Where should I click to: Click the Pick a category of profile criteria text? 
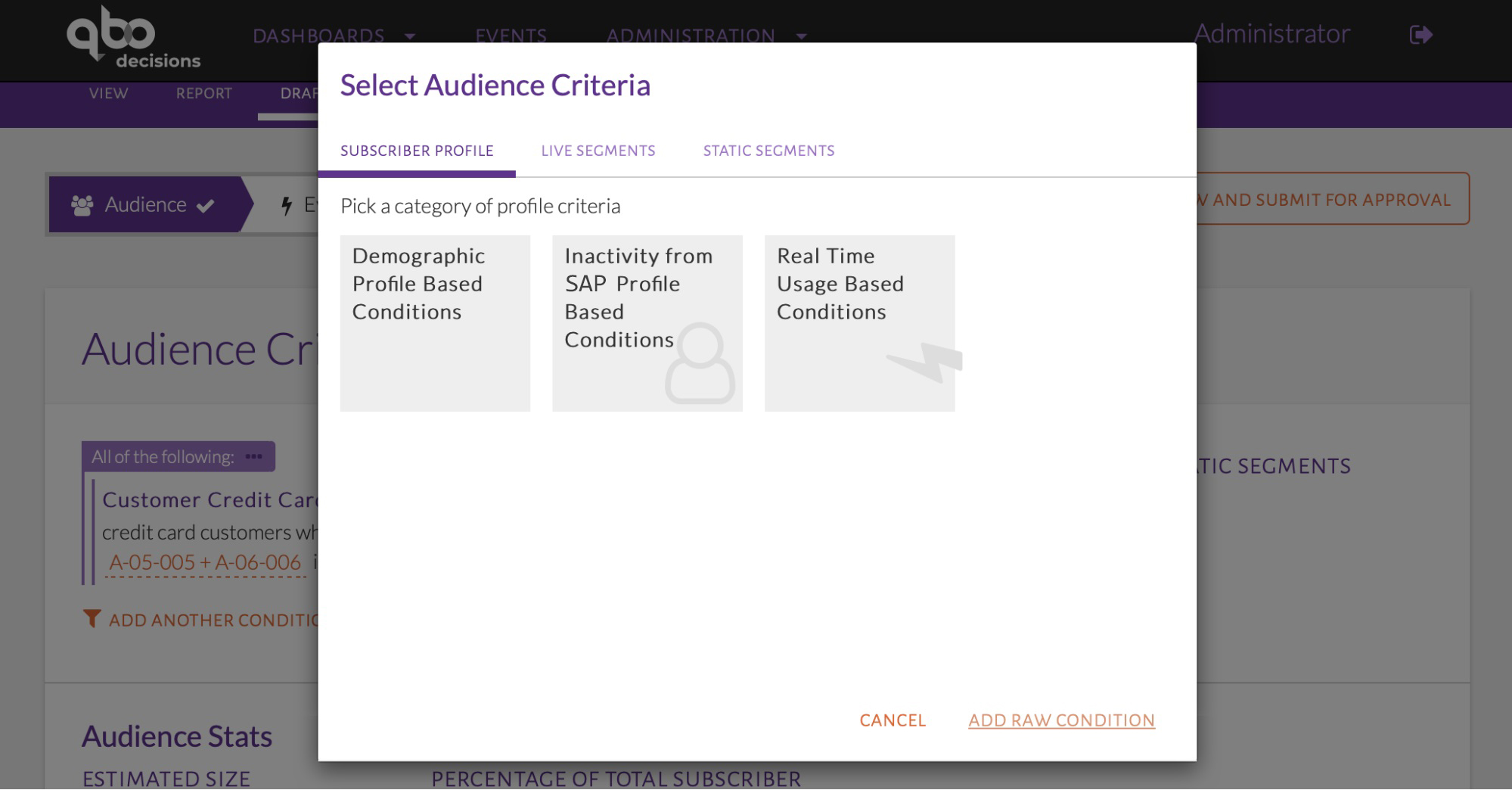tap(480, 206)
